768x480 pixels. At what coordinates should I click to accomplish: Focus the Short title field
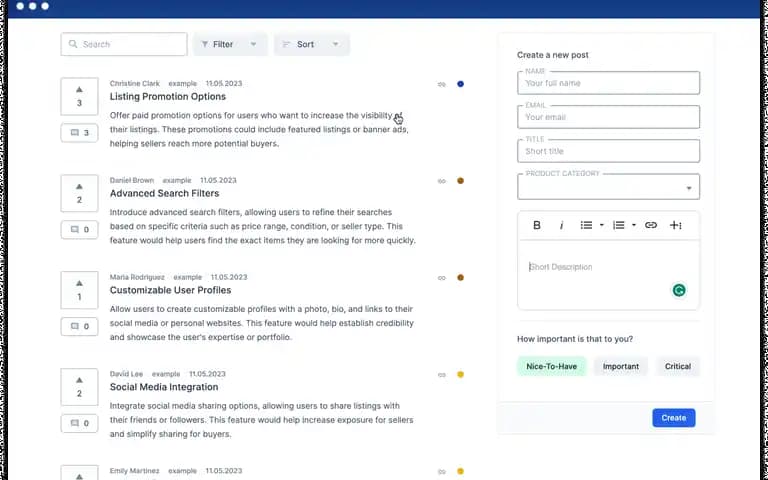[x=608, y=151]
